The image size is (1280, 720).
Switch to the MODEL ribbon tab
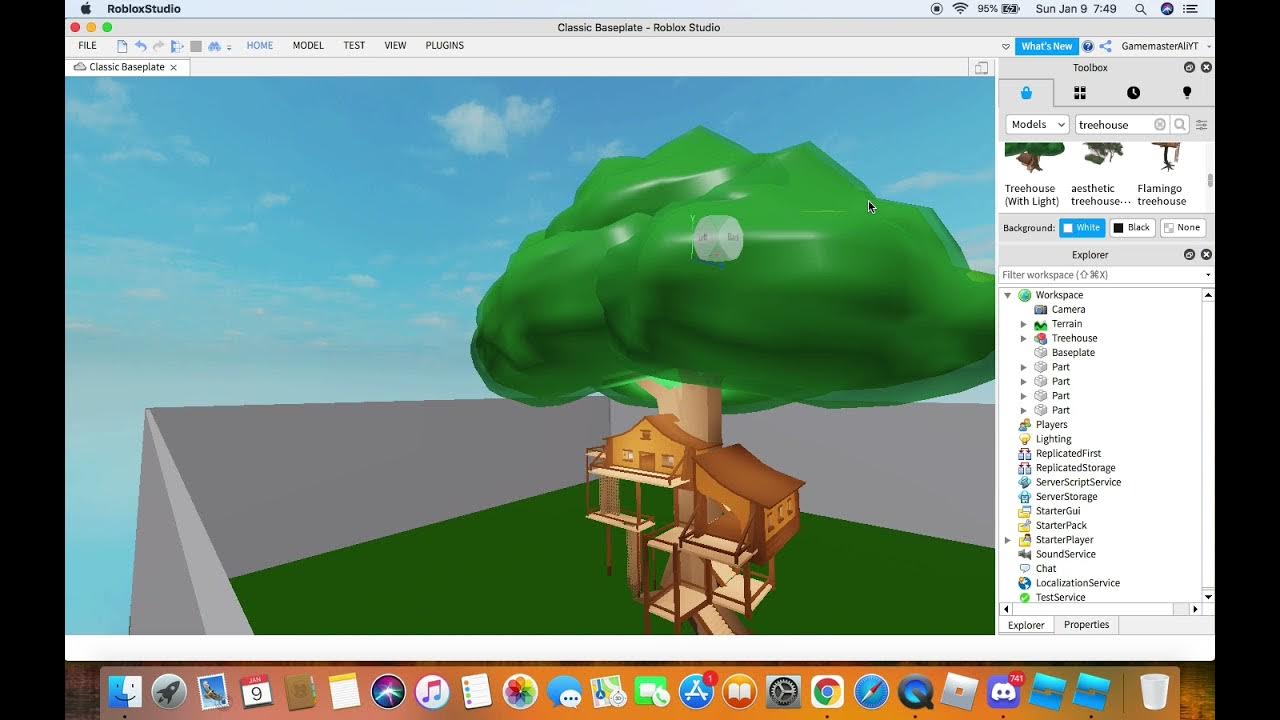[x=308, y=46]
